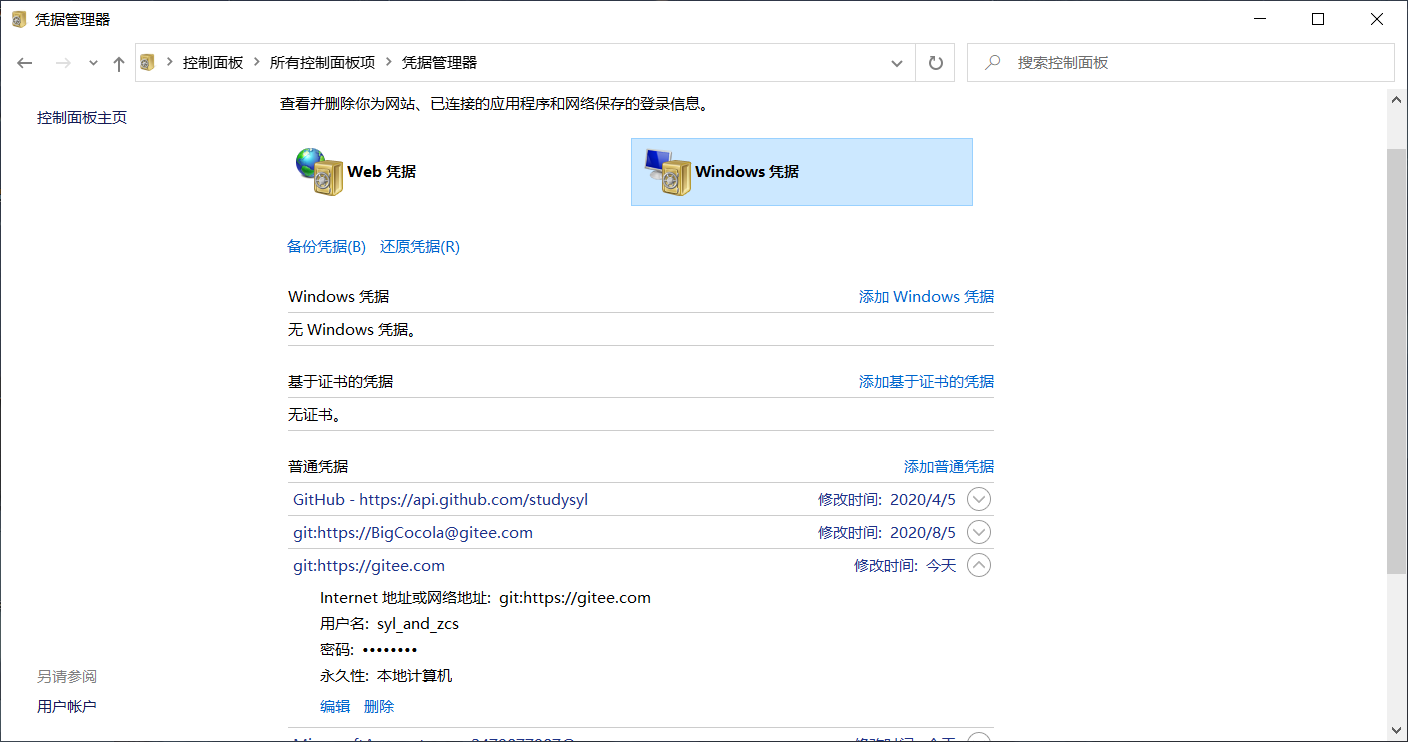Click 添加 Windows 凭据 link

pyautogui.click(x=926, y=297)
